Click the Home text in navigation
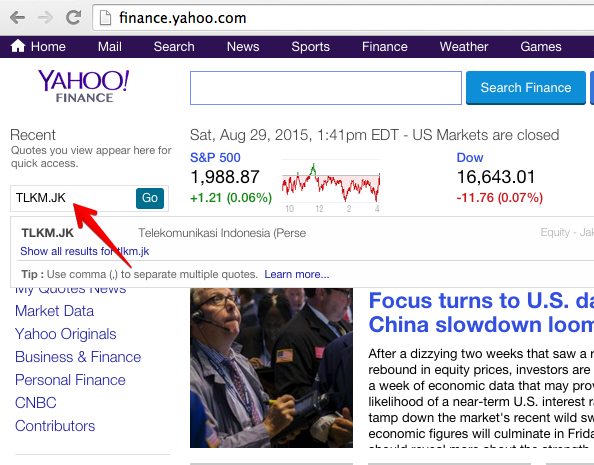 [48, 47]
